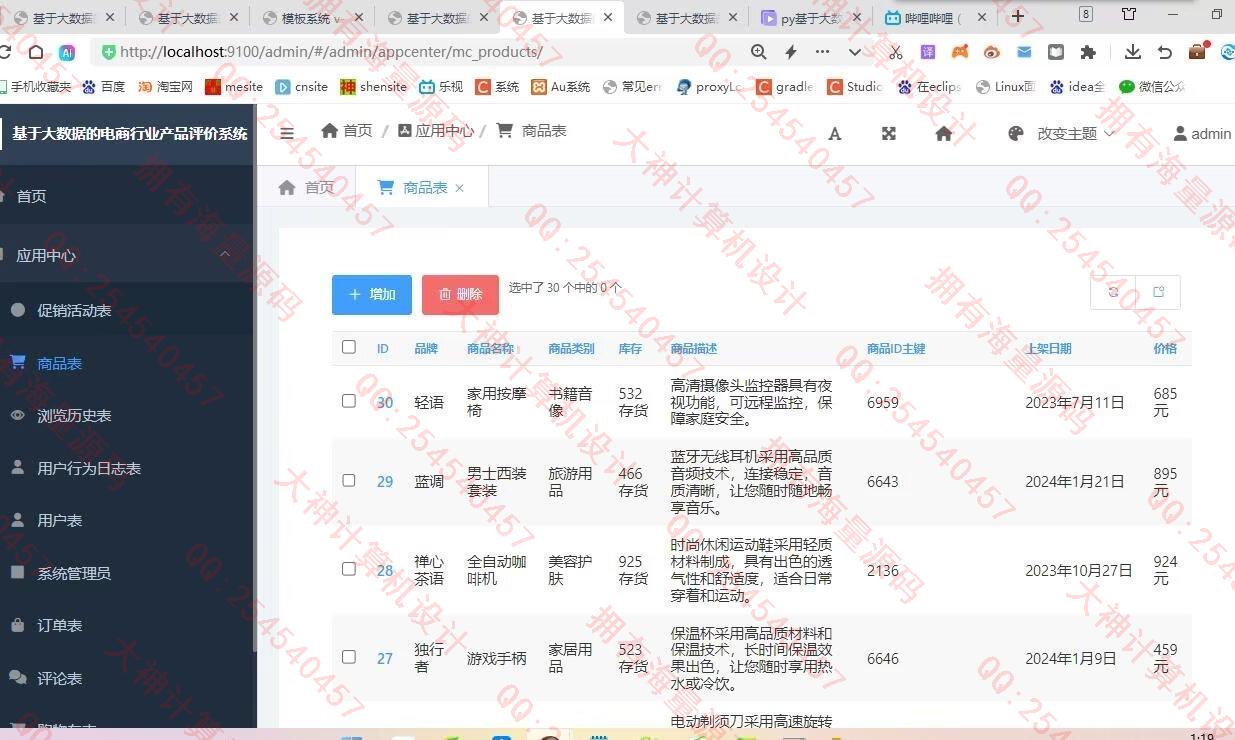This screenshot has width=1235, height=740.
Task: Open the gradle bookmark
Action: coord(785,87)
